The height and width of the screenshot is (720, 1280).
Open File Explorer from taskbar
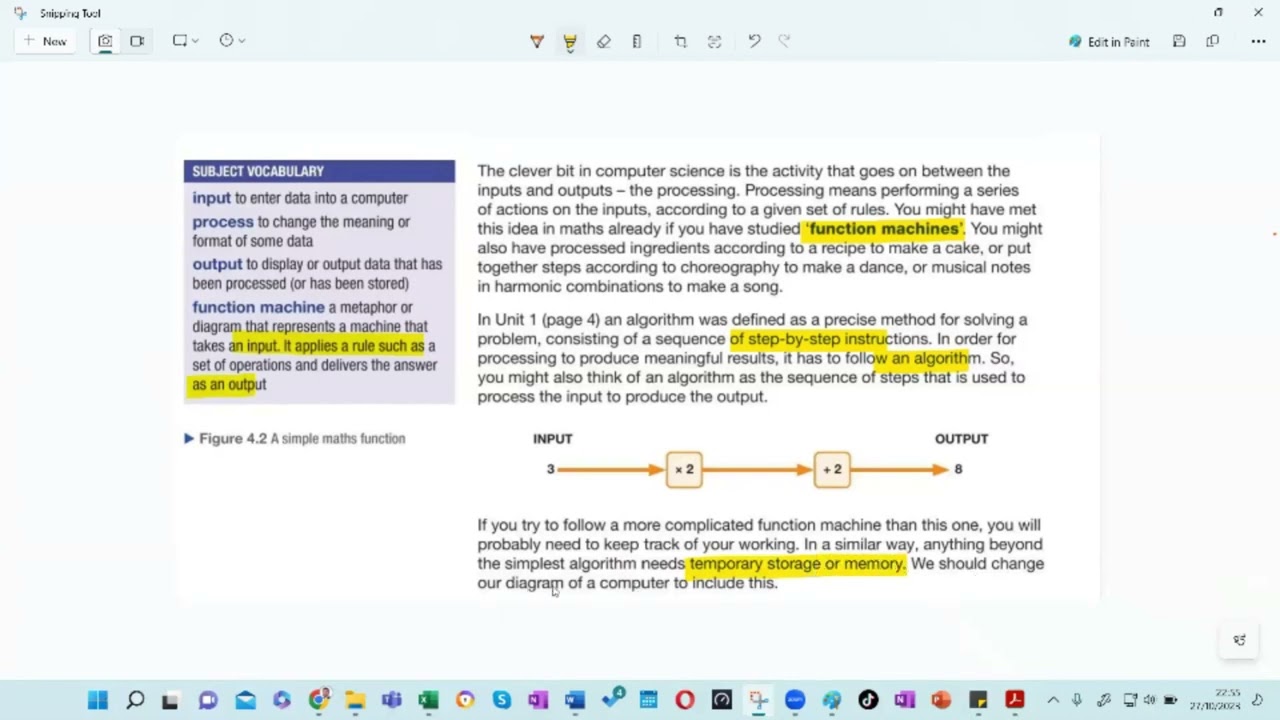[355, 700]
